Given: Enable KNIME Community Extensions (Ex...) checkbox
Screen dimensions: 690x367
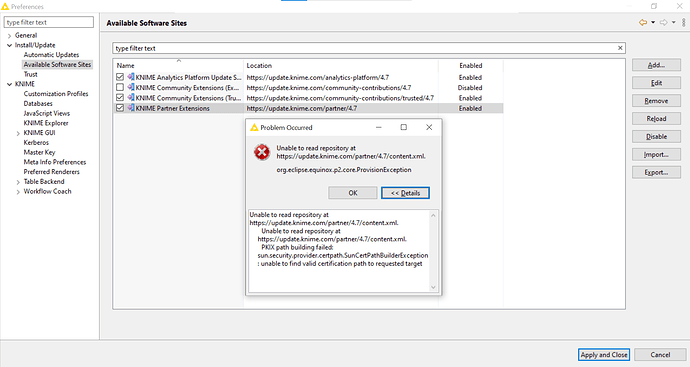Looking at the screenshot, I should pyautogui.click(x=120, y=87).
